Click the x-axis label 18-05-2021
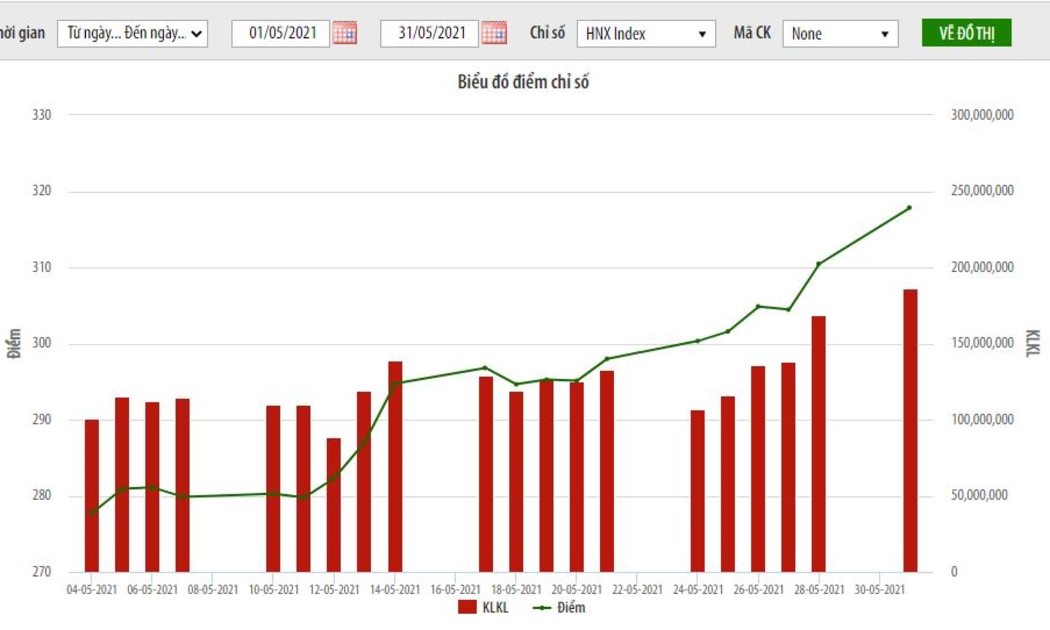This screenshot has width=1050, height=630. 516,589
